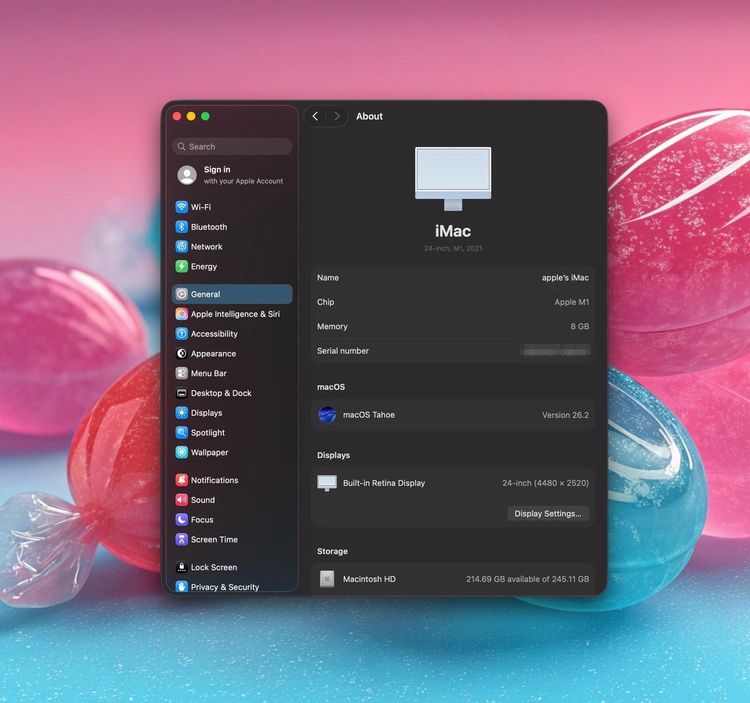Select the Accessibility icon
This screenshot has height=703, width=750.
[181, 333]
